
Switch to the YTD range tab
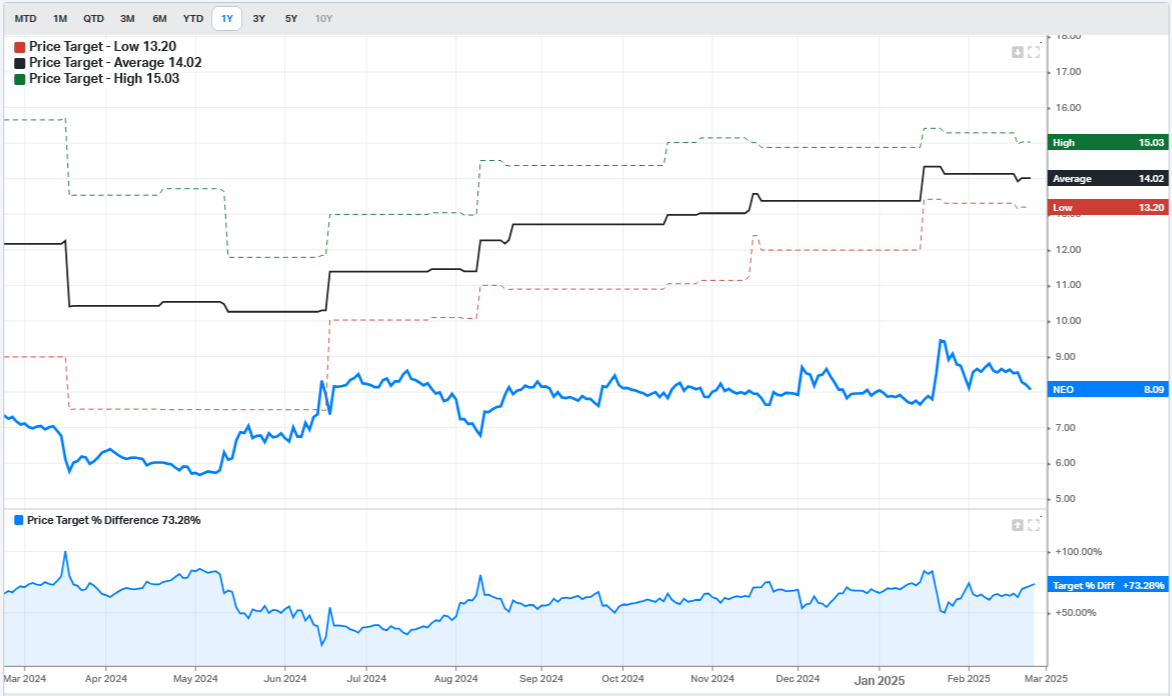click(191, 18)
